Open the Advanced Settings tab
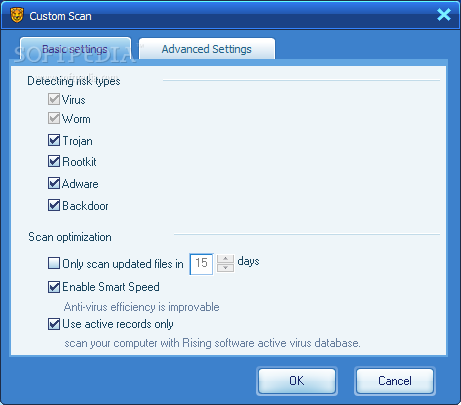 pyautogui.click(x=207, y=49)
